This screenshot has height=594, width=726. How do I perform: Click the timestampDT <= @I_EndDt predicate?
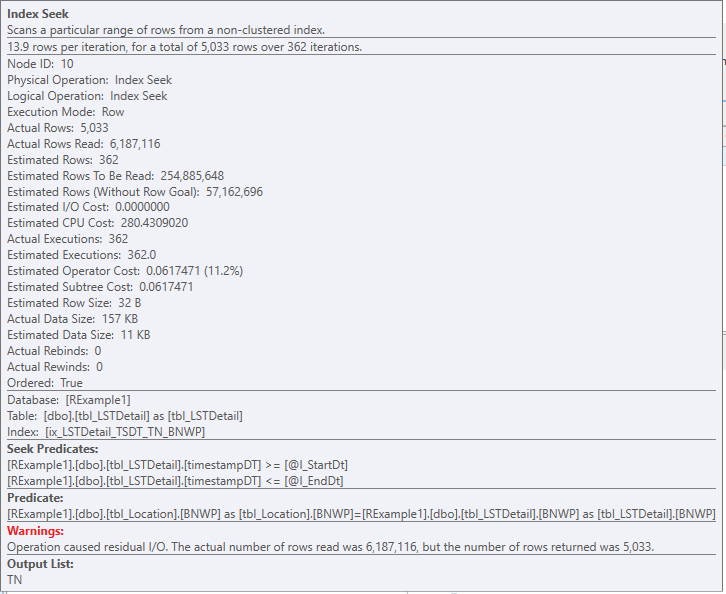coord(175,481)
